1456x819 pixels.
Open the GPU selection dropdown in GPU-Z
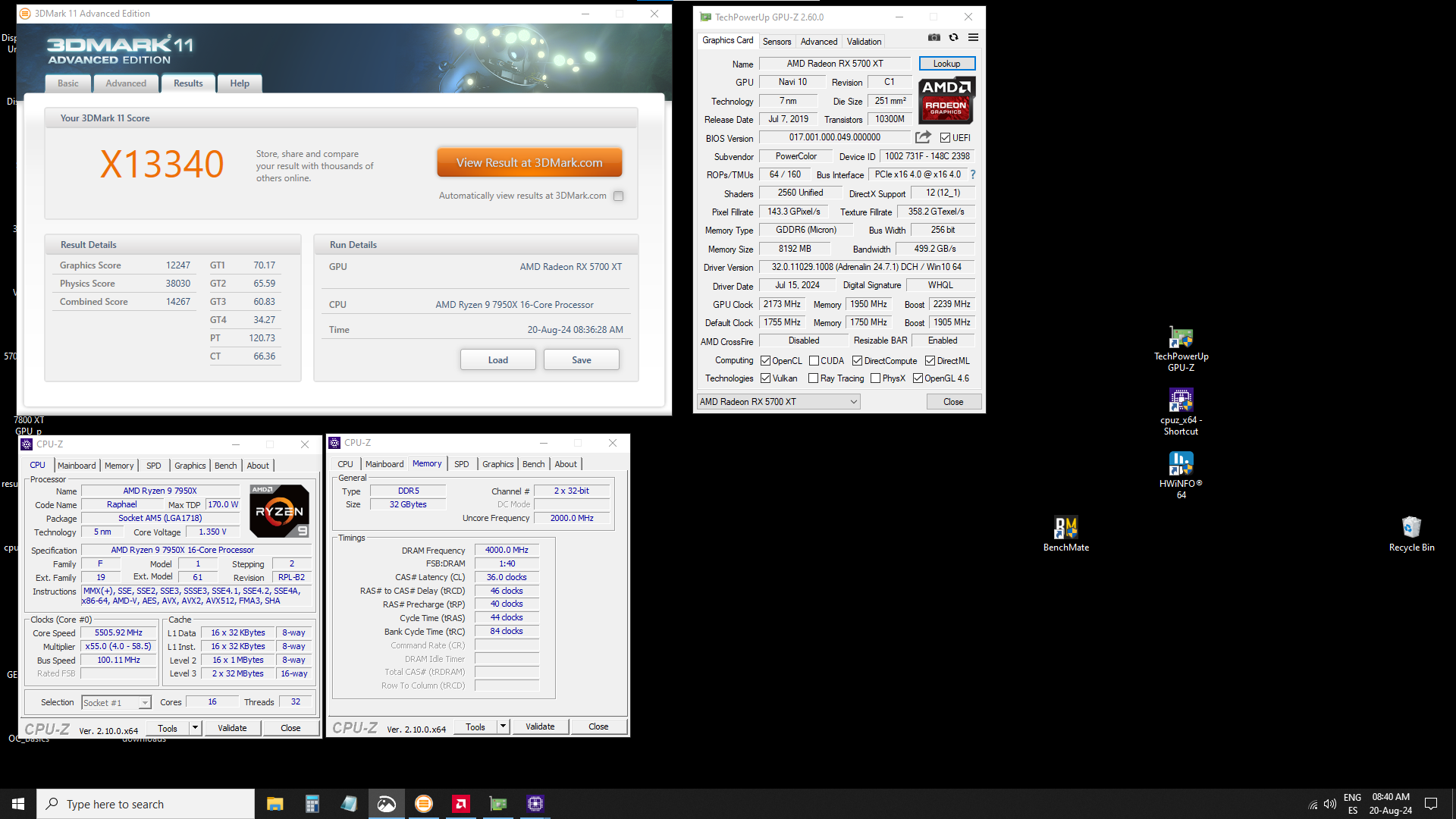coord(778,402)
